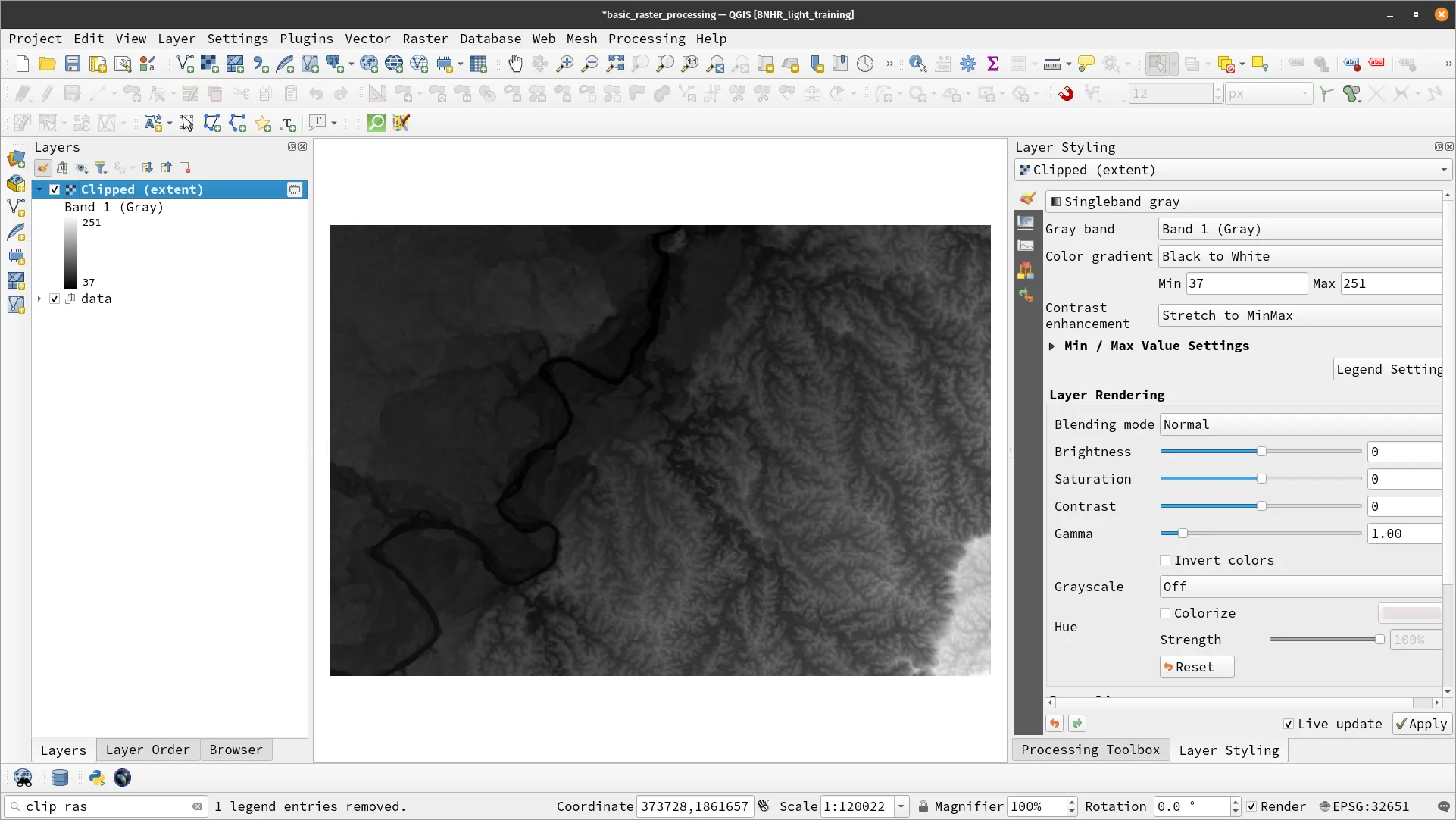
Task: Enable the Invert colors checkbox
Action: (x=1165, y=560)
